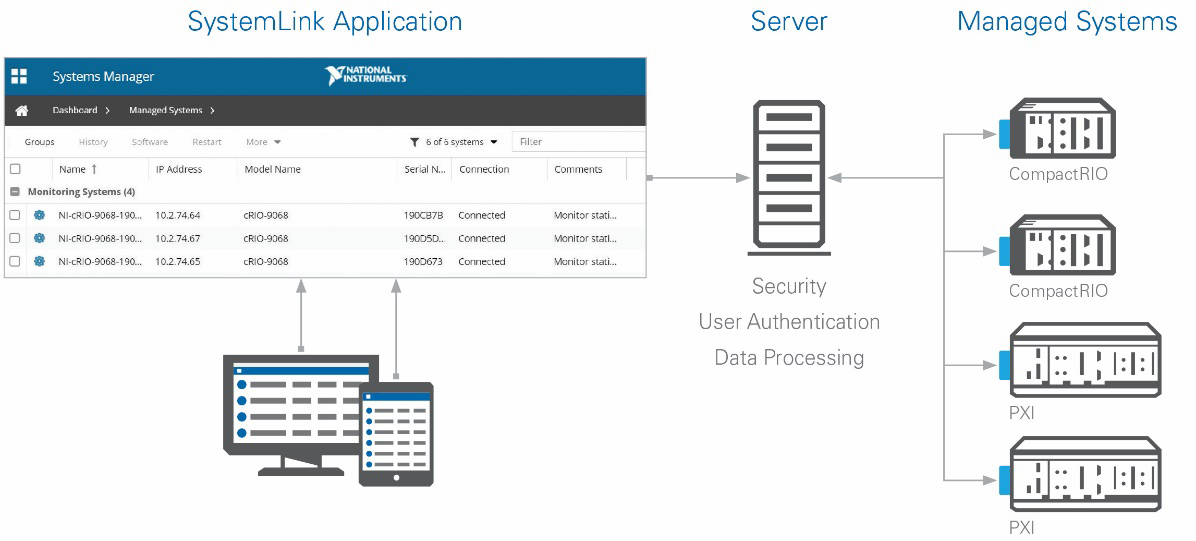Choose Software in the toolbar
Viewport: 1196px width, 541px height.
[150, 142]
